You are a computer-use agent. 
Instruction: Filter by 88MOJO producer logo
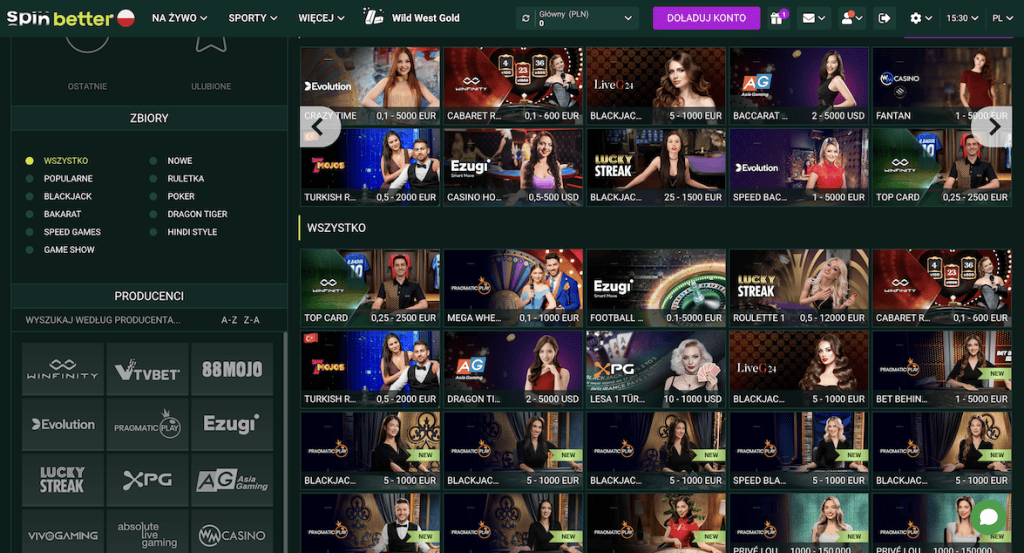coord(232,370)
